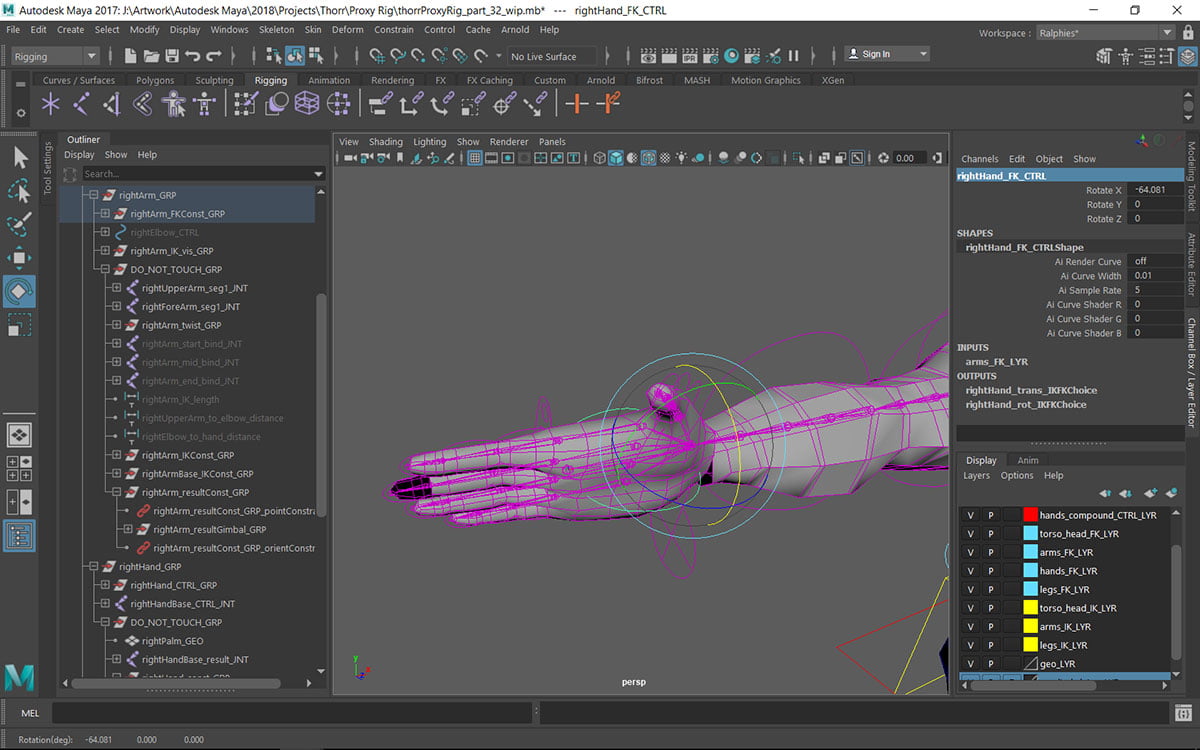Click the Create Joints shelf icon
This screenshot has height=750, width=1200.
81,103
